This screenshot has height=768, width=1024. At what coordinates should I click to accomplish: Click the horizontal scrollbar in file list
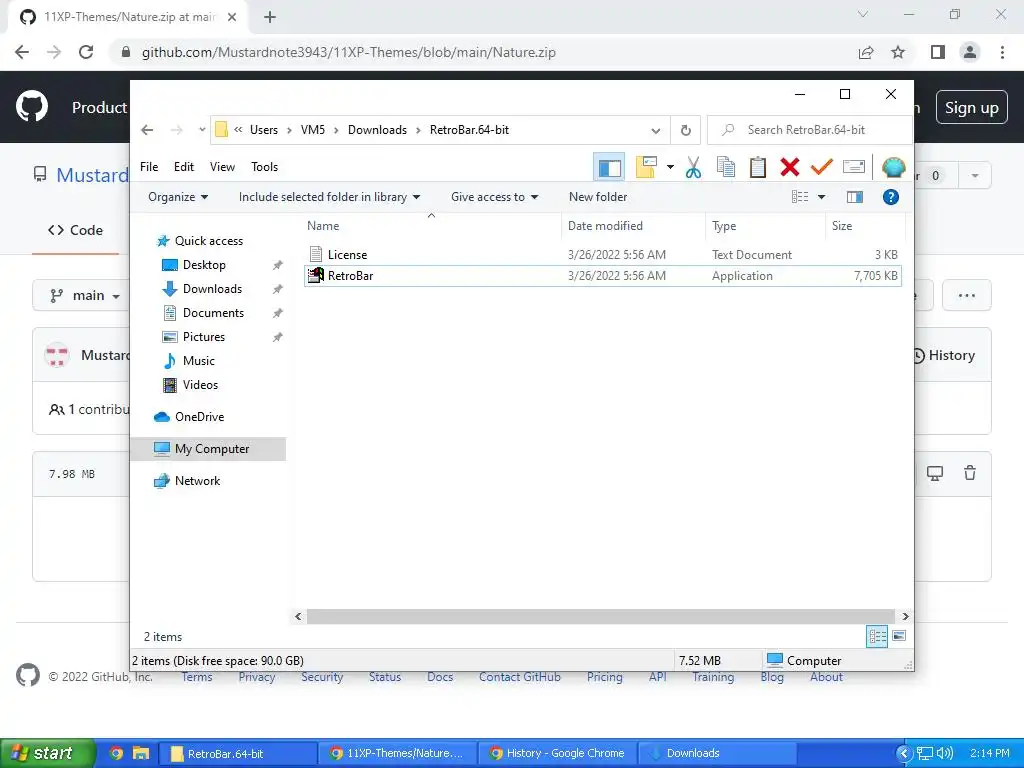[x=600, y=616]
